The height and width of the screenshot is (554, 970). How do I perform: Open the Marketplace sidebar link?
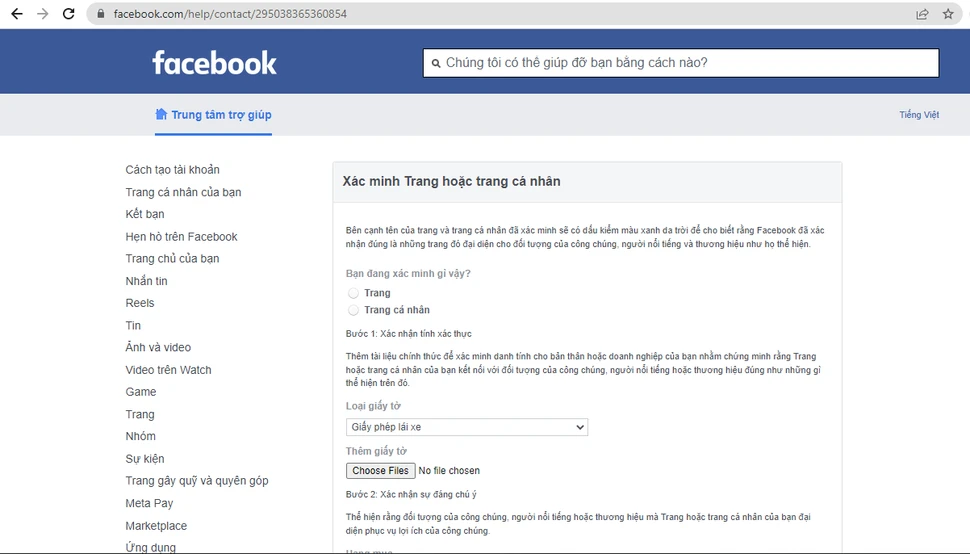click(156, 526)
